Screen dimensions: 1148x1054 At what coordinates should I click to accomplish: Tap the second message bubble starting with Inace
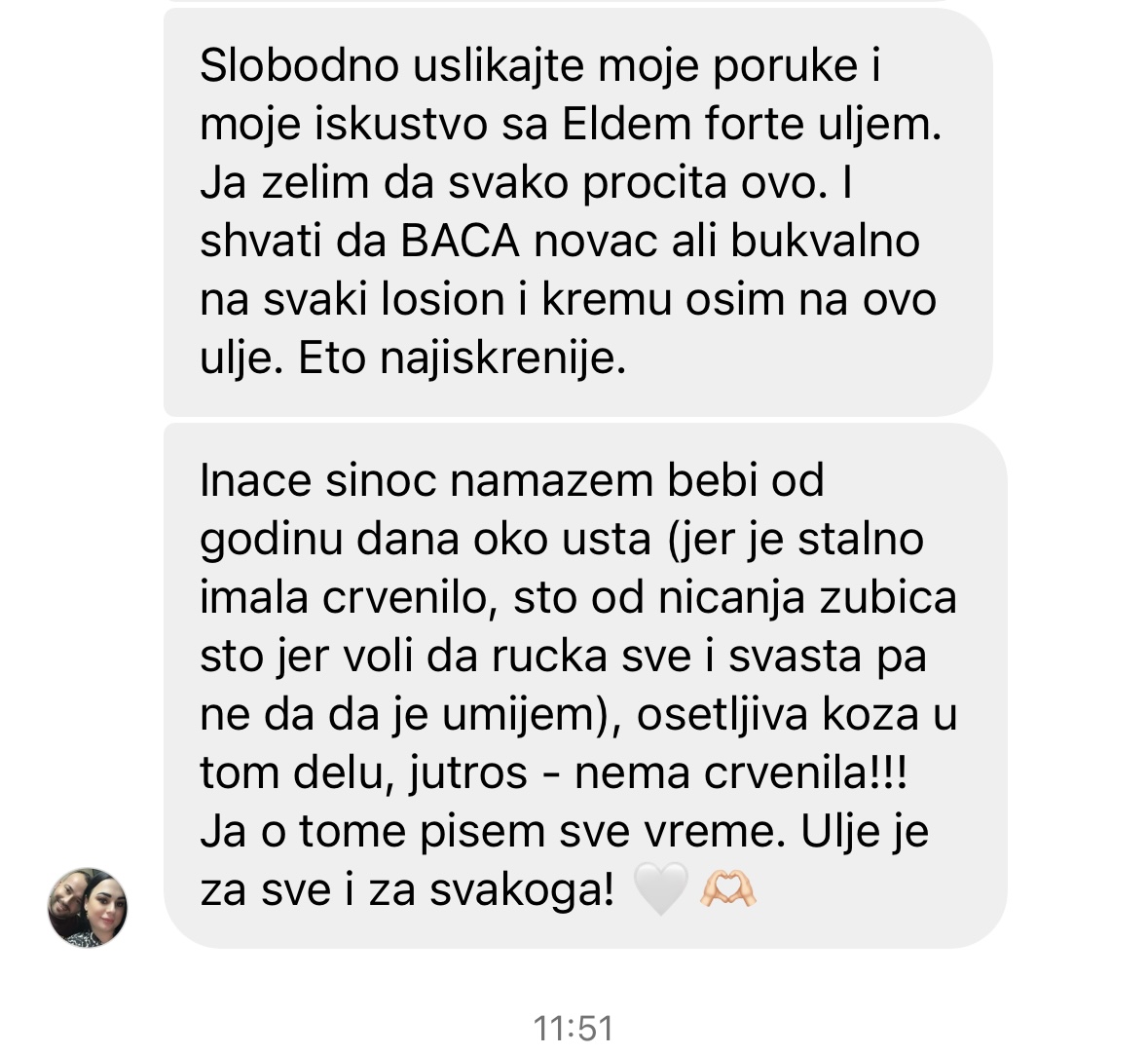(x=585, y=686)
